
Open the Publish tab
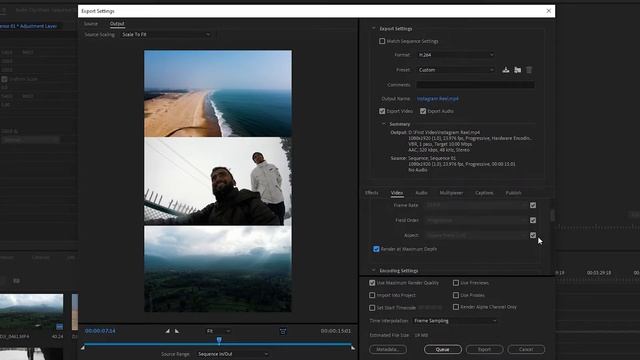click(x=513, y=193)
